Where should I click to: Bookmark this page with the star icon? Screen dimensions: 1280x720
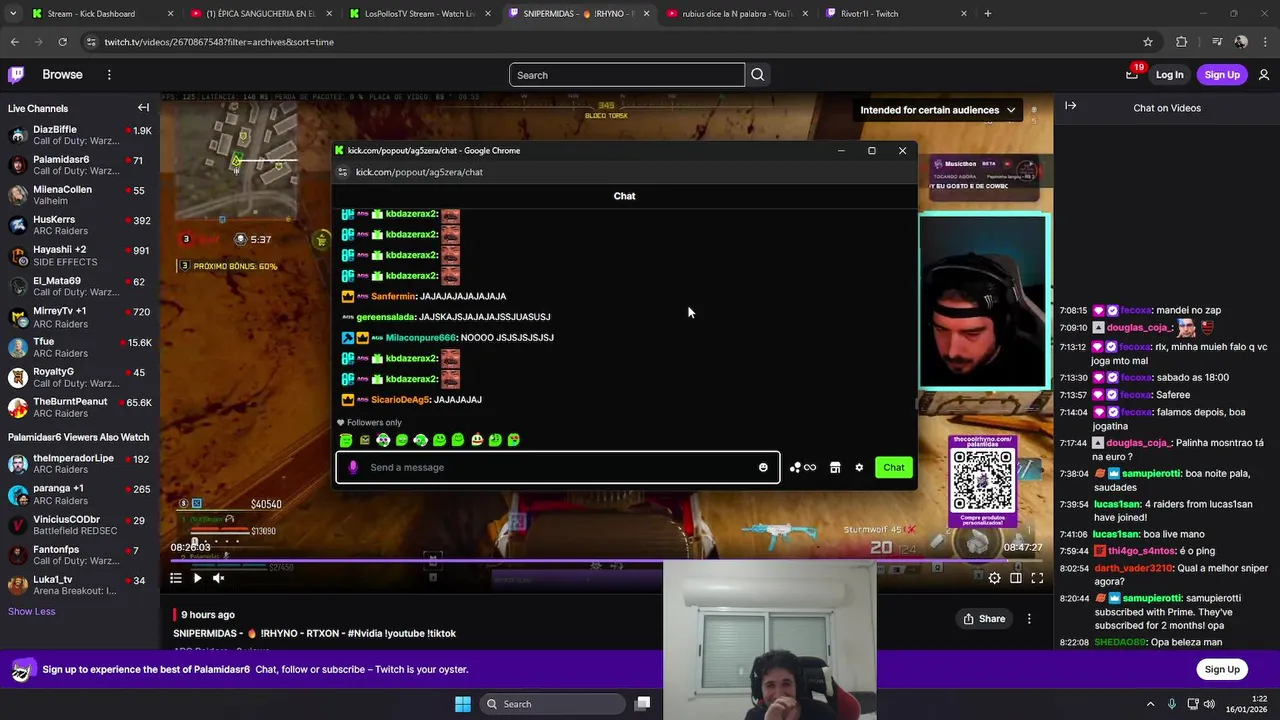click(1148, 42)
